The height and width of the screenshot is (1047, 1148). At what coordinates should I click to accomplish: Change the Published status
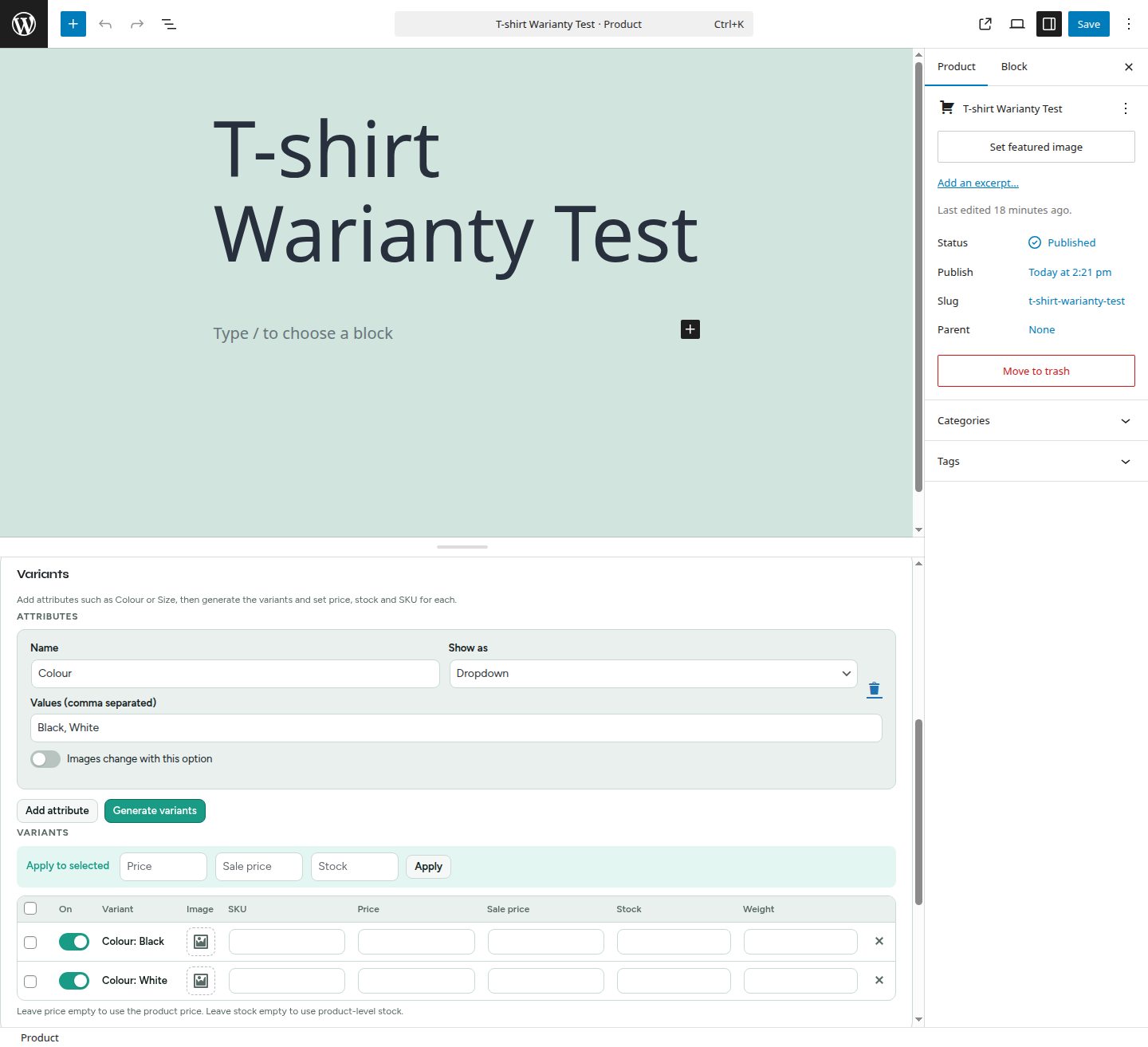click(1062, 242)
